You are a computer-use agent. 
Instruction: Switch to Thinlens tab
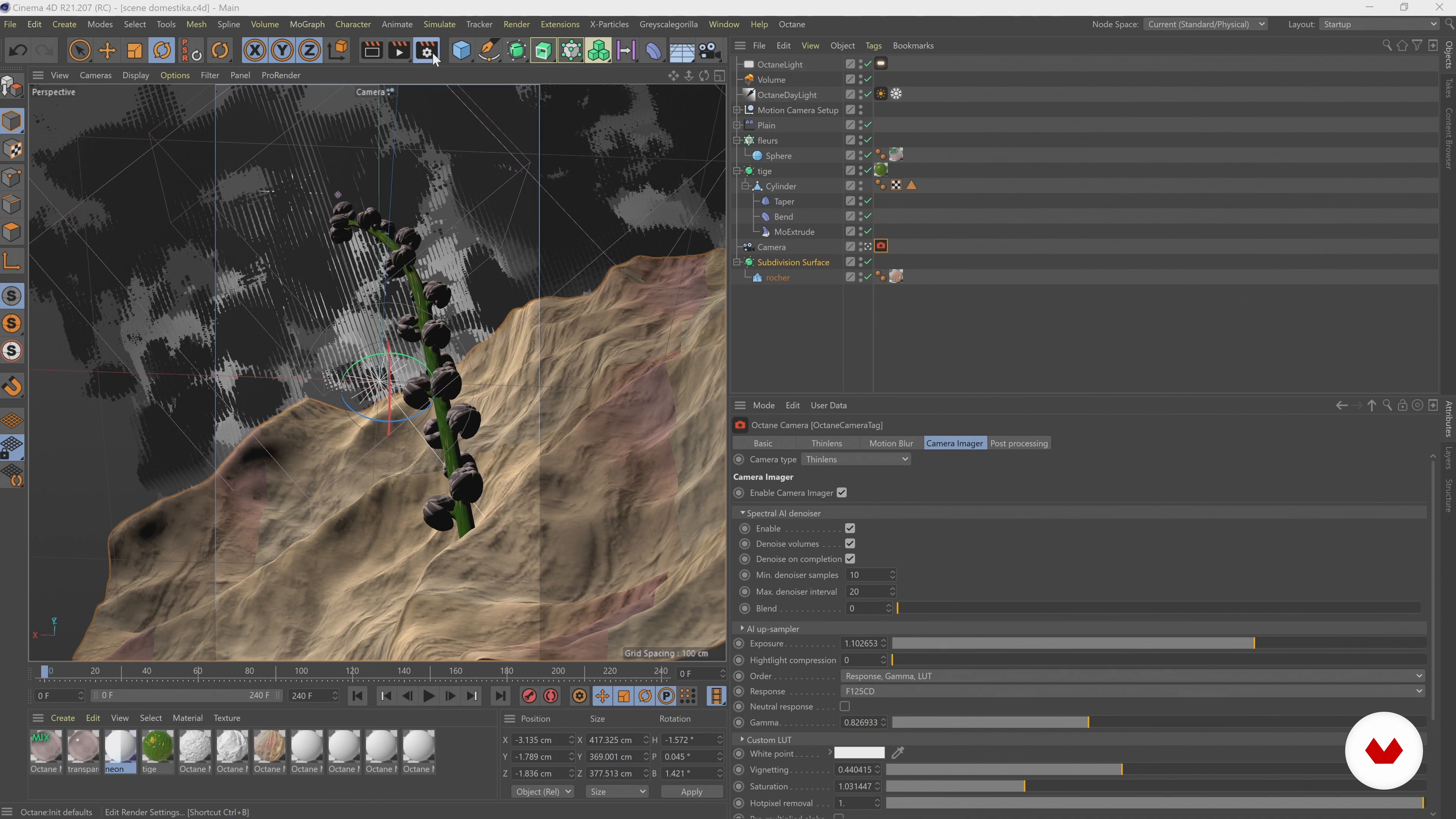coord(826,443)
